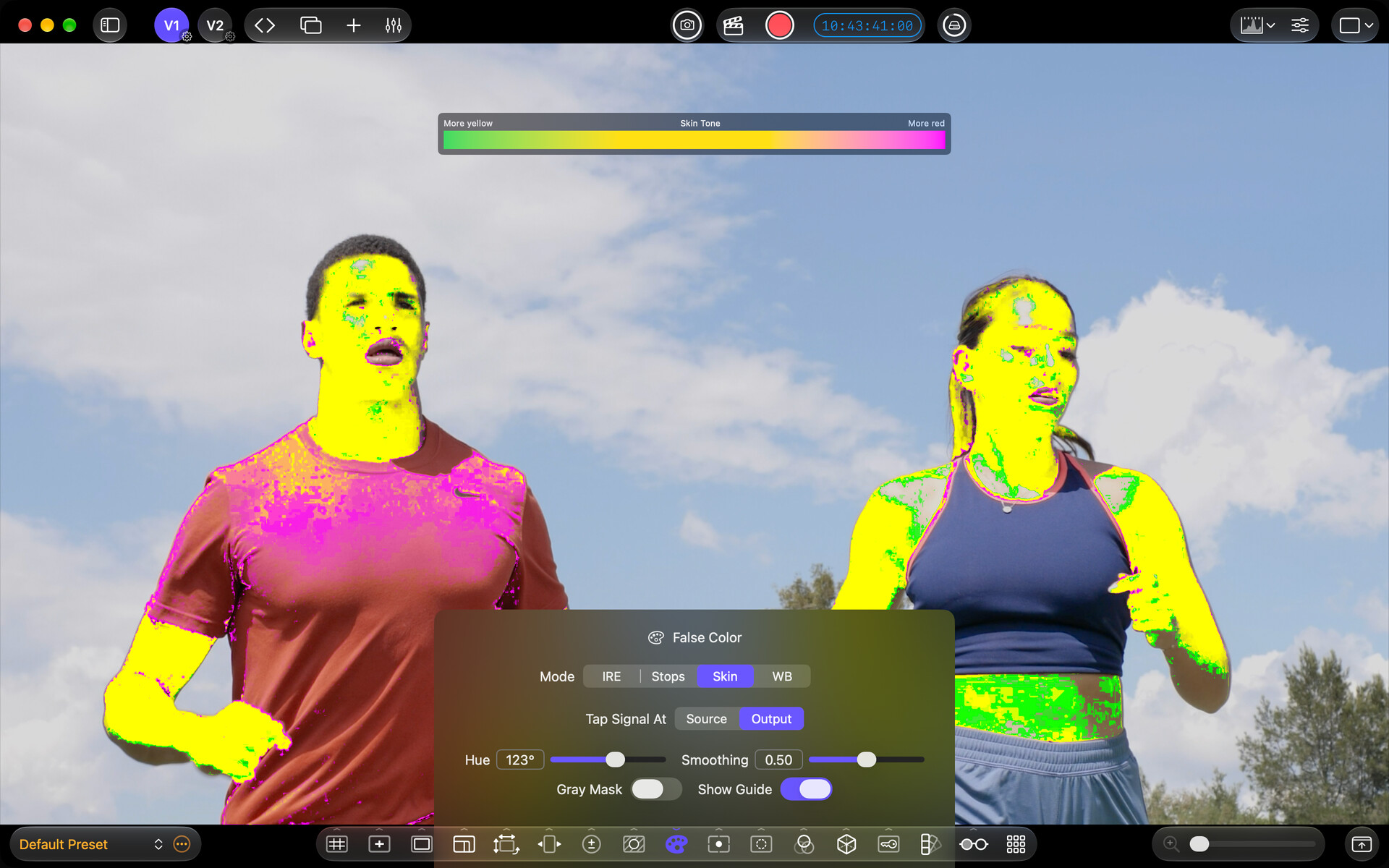
Task: Click the clapperboard slate icon
Action: pos(734,25)
